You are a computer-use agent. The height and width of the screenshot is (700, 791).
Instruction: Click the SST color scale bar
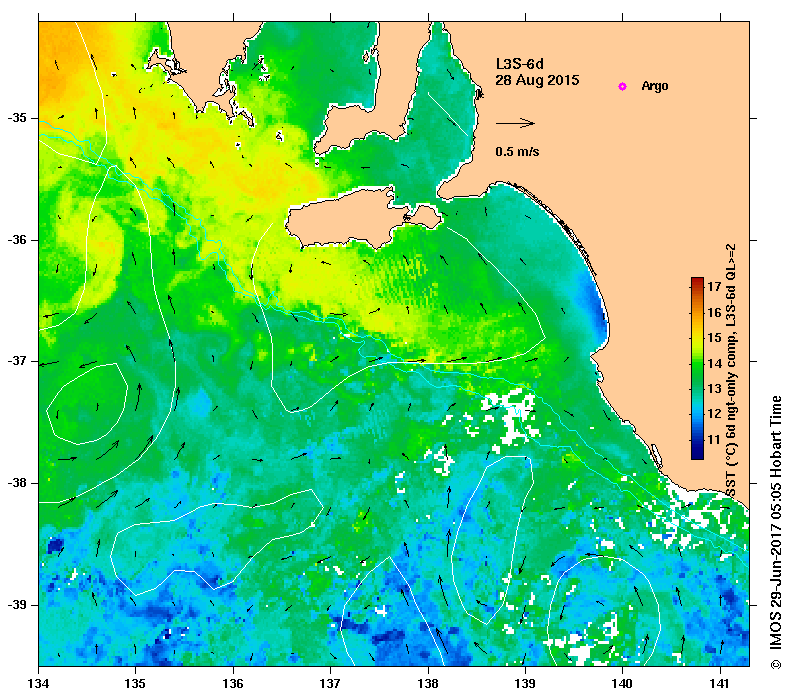coord(697,368)
